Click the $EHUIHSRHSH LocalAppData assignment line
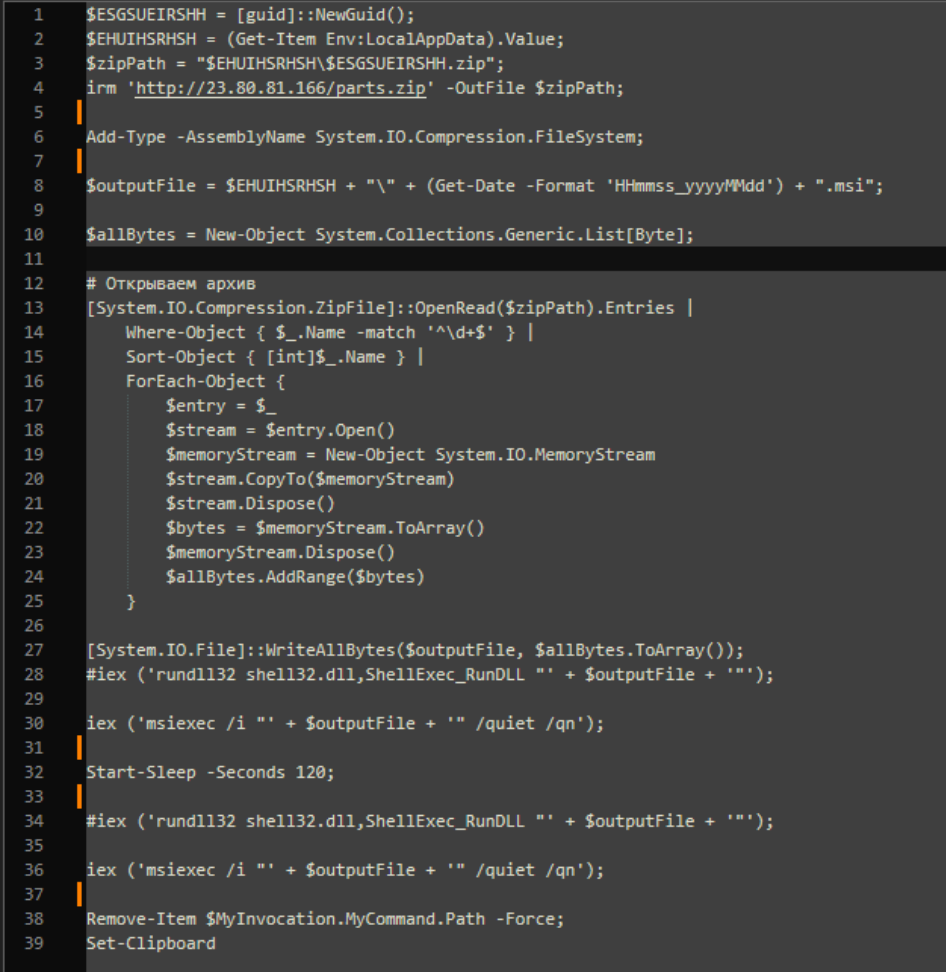The image size is (946, 972). (x=325, y=39)
